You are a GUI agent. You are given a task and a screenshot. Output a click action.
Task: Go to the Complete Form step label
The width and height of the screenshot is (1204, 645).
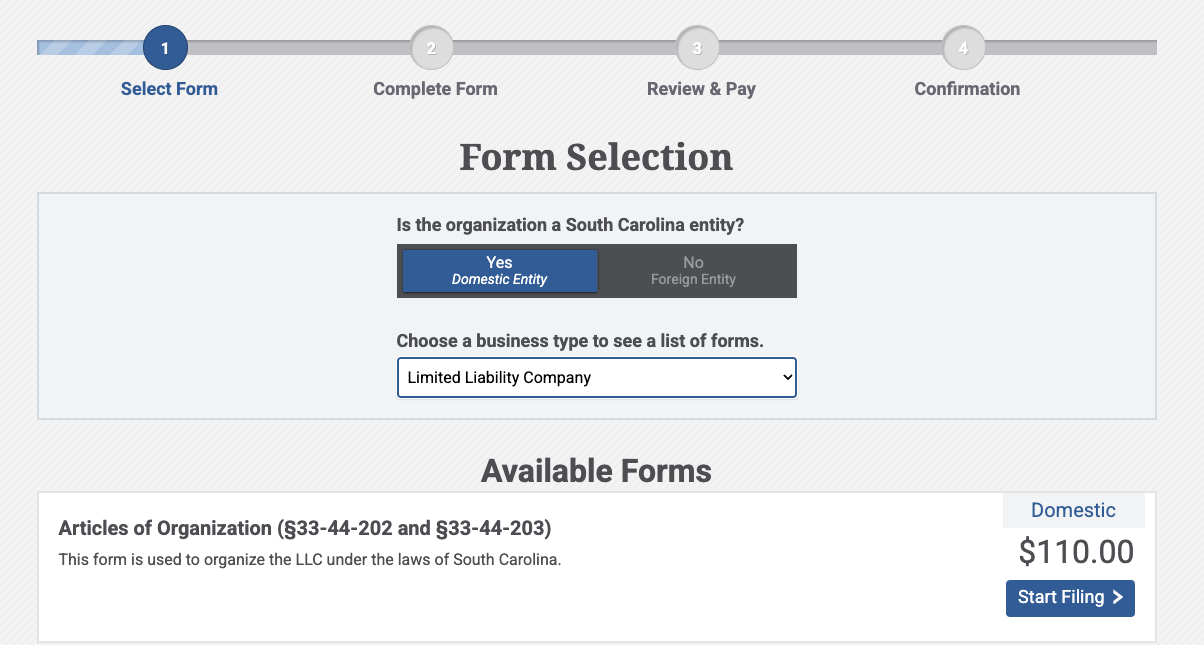coord(435,89)
